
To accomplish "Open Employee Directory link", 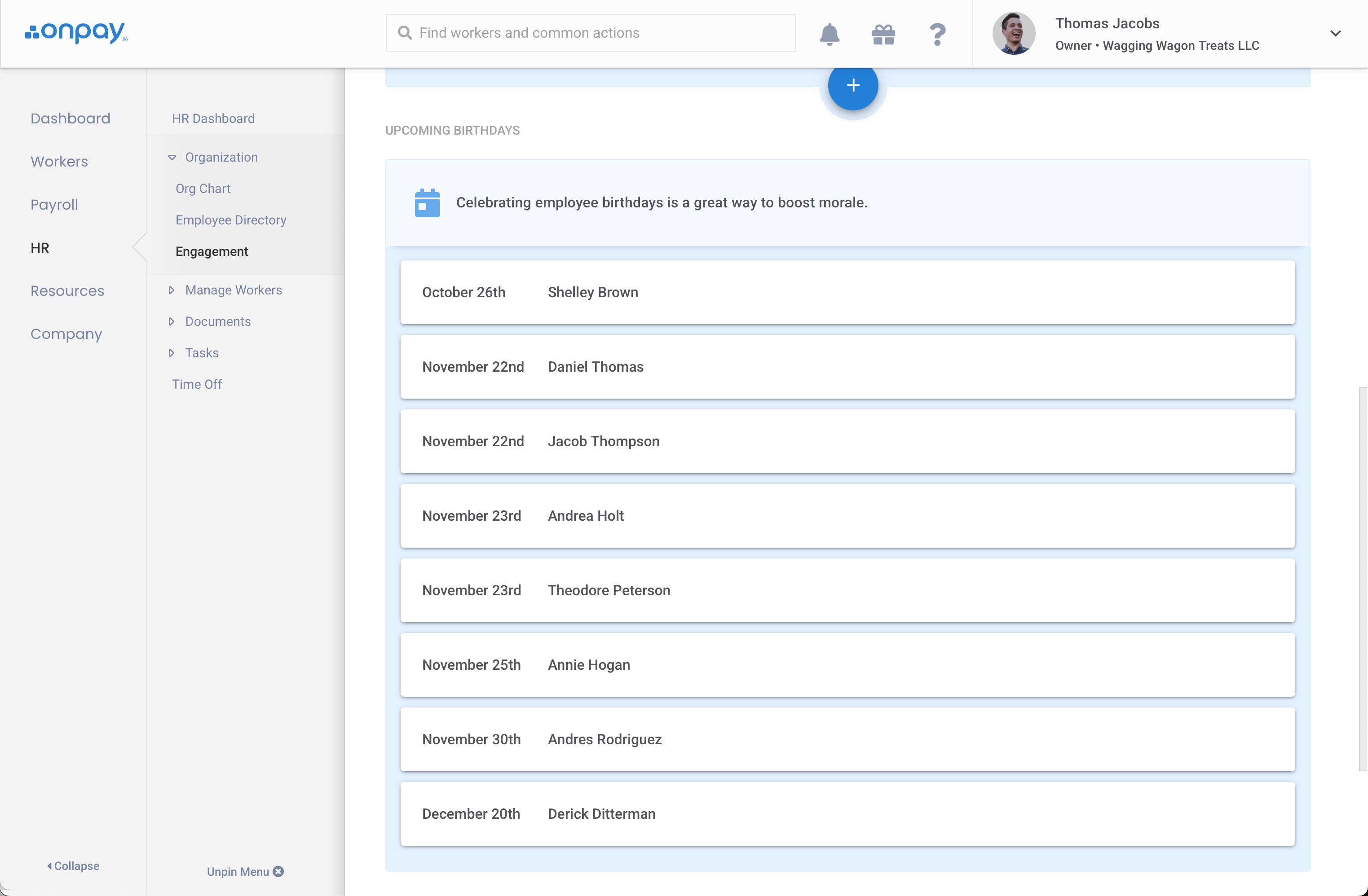I will pyautogui.click(x=230, y=220).
